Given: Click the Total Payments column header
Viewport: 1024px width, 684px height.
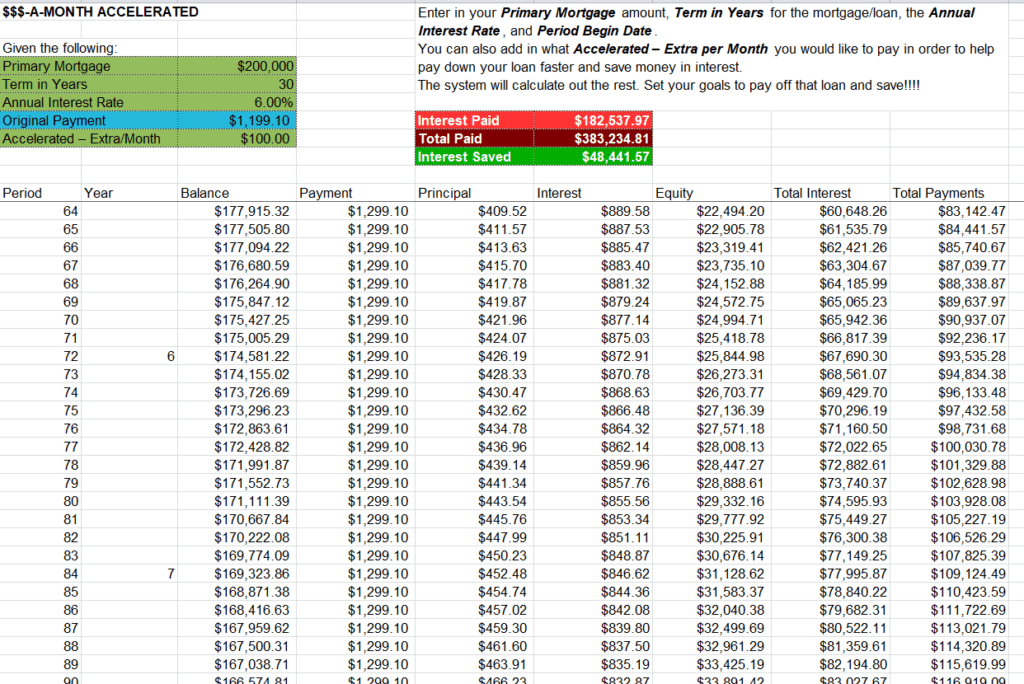Looking at the screenshot, I should click(x=949, y=193).
